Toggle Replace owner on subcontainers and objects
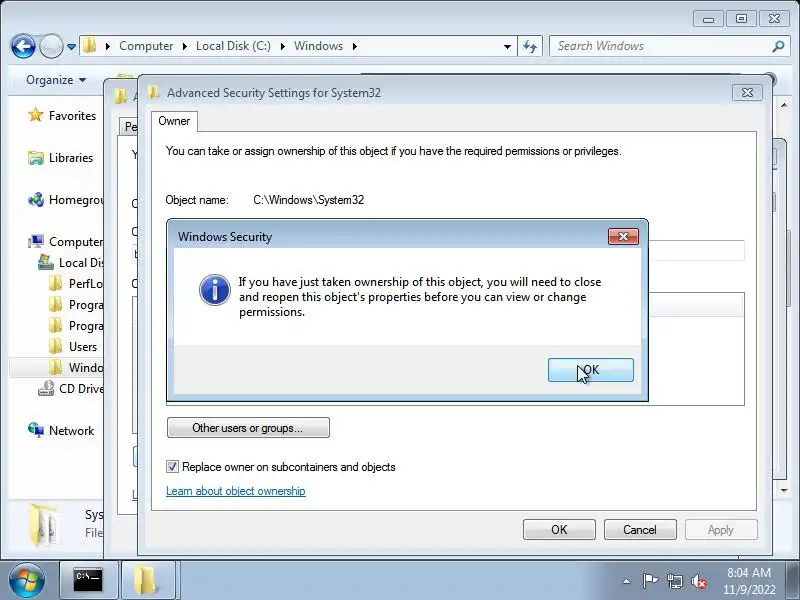The height and width of the screenshot is (600, 800). tap(172, 466)
